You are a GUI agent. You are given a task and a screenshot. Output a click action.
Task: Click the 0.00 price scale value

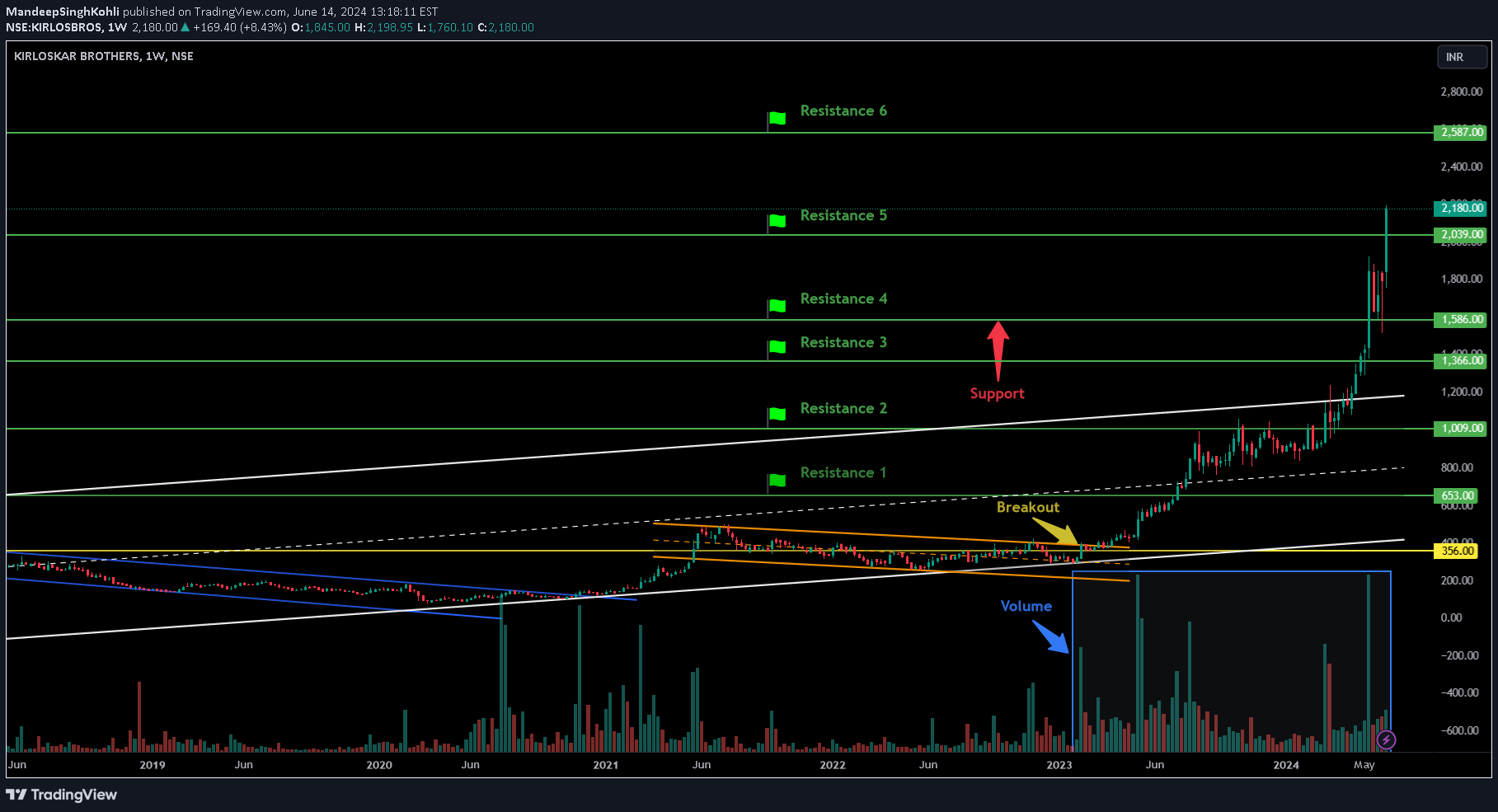[x=1451, y=617]
